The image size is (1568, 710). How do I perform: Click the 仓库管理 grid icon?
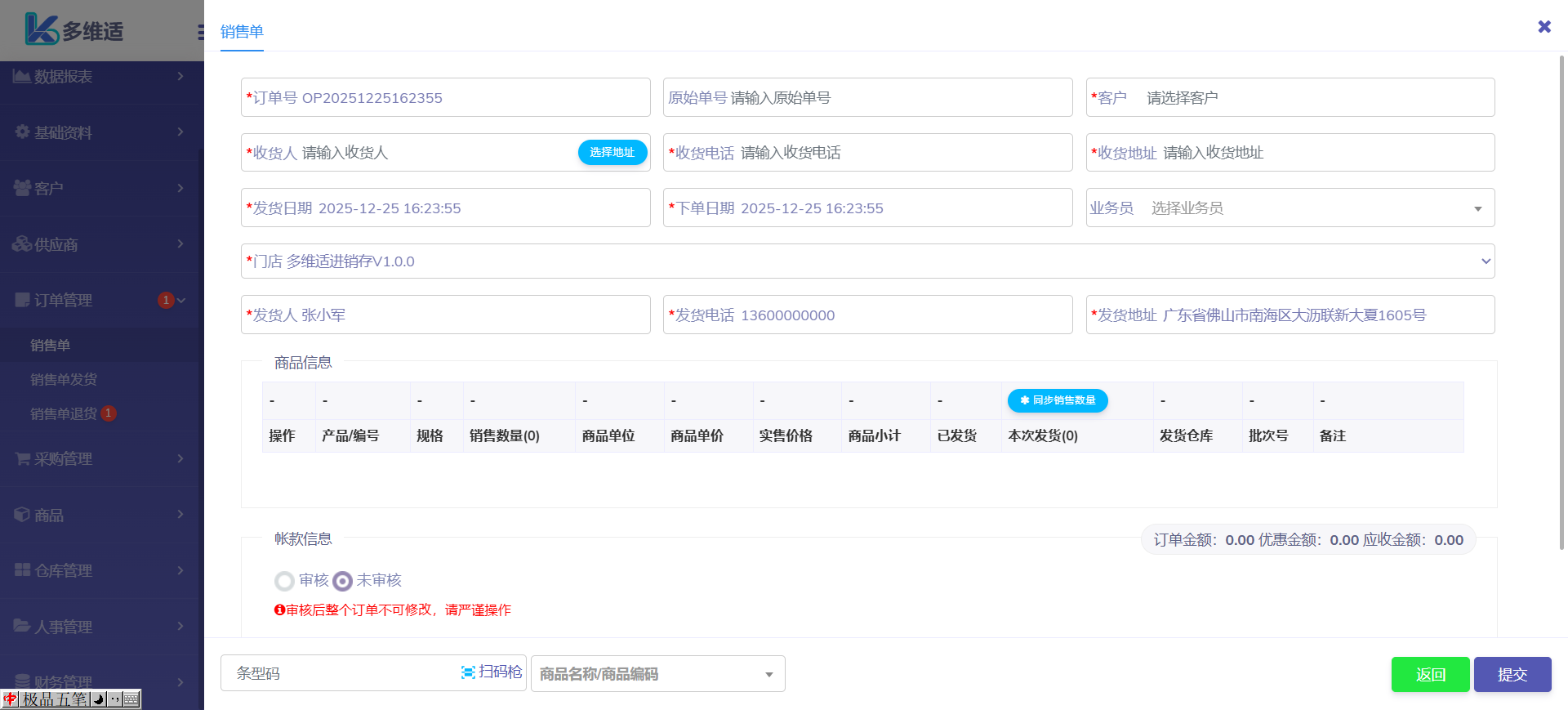coord(22,570)
